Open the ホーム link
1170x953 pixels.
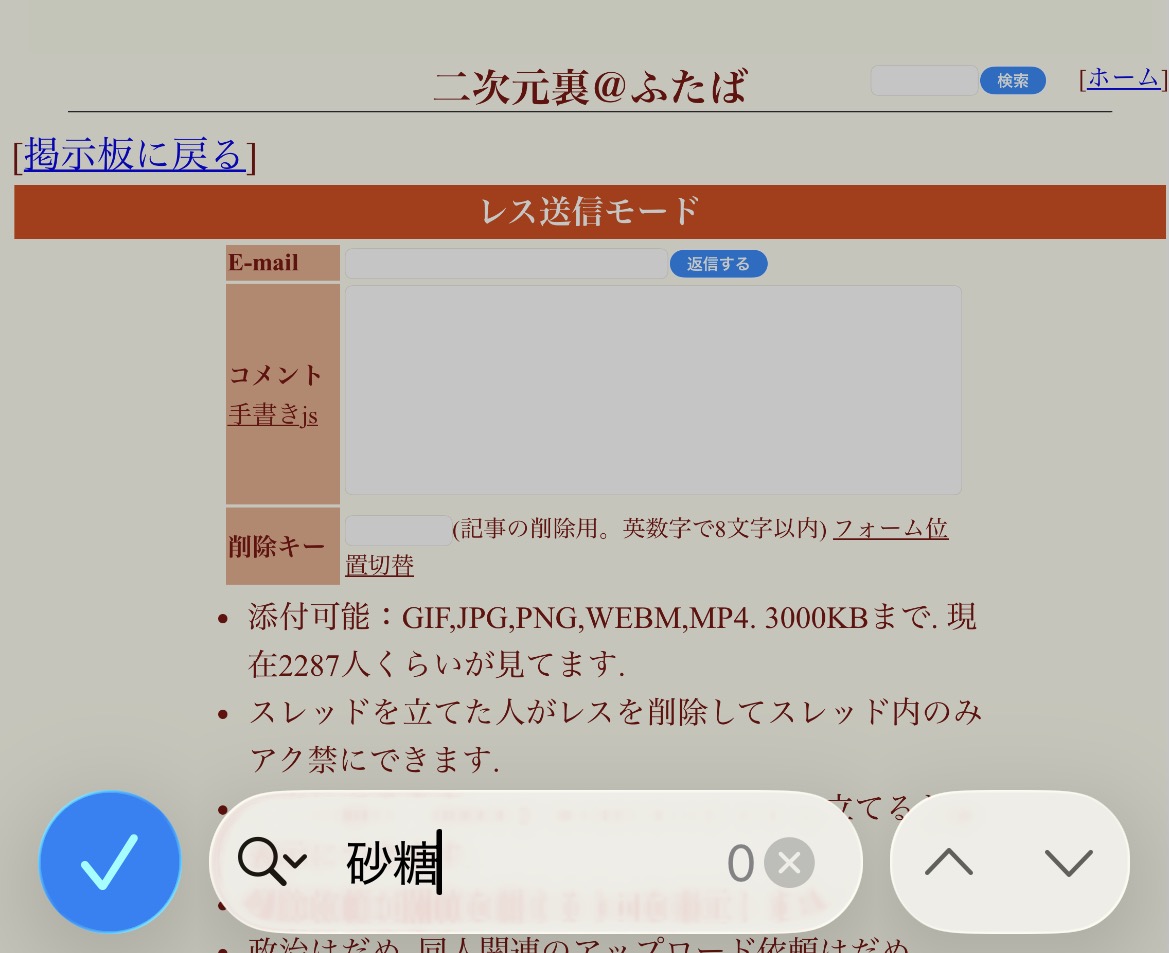click(x=1123, y=78)
